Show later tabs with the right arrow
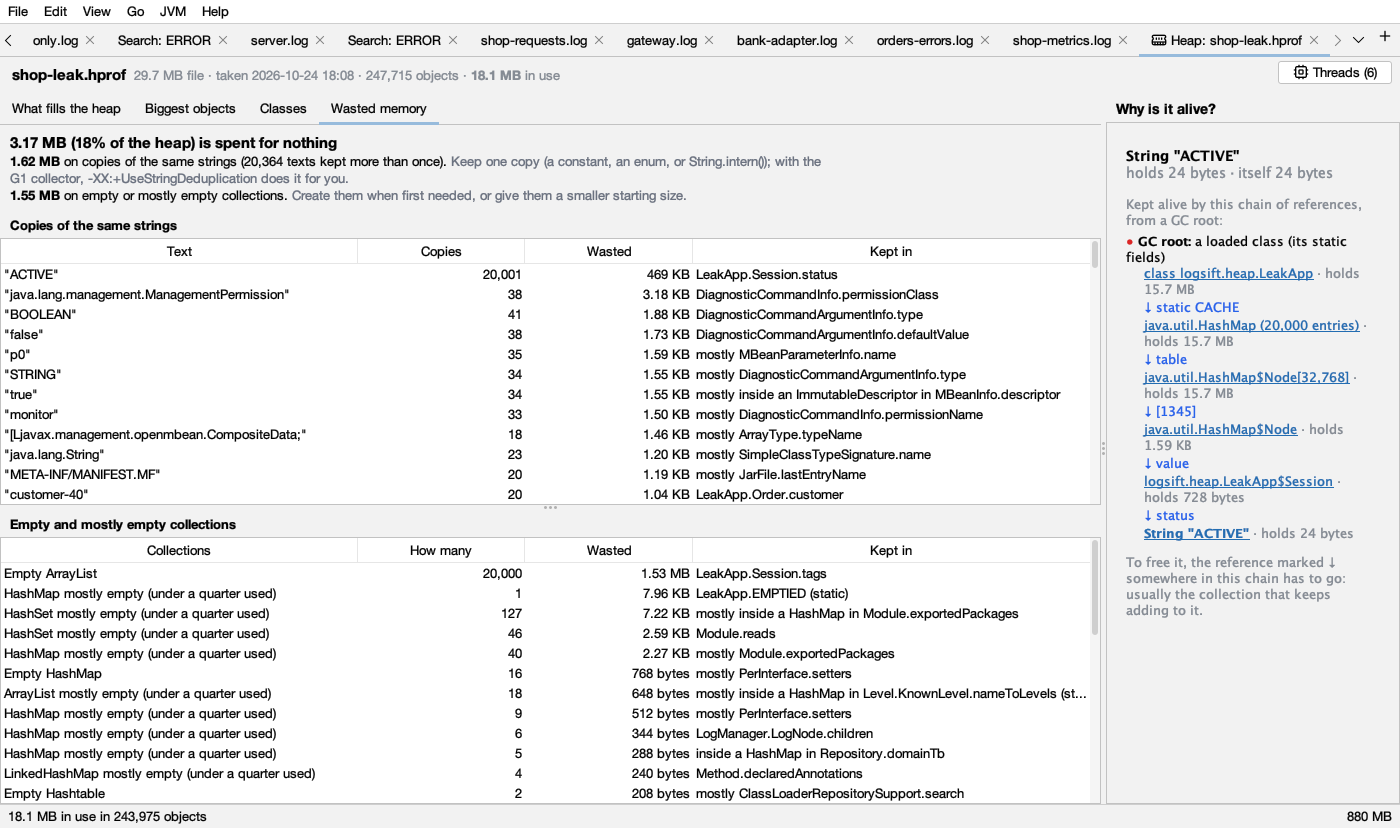The image size is (1400, 828). pyautogui.click(x=1338, y=41)
